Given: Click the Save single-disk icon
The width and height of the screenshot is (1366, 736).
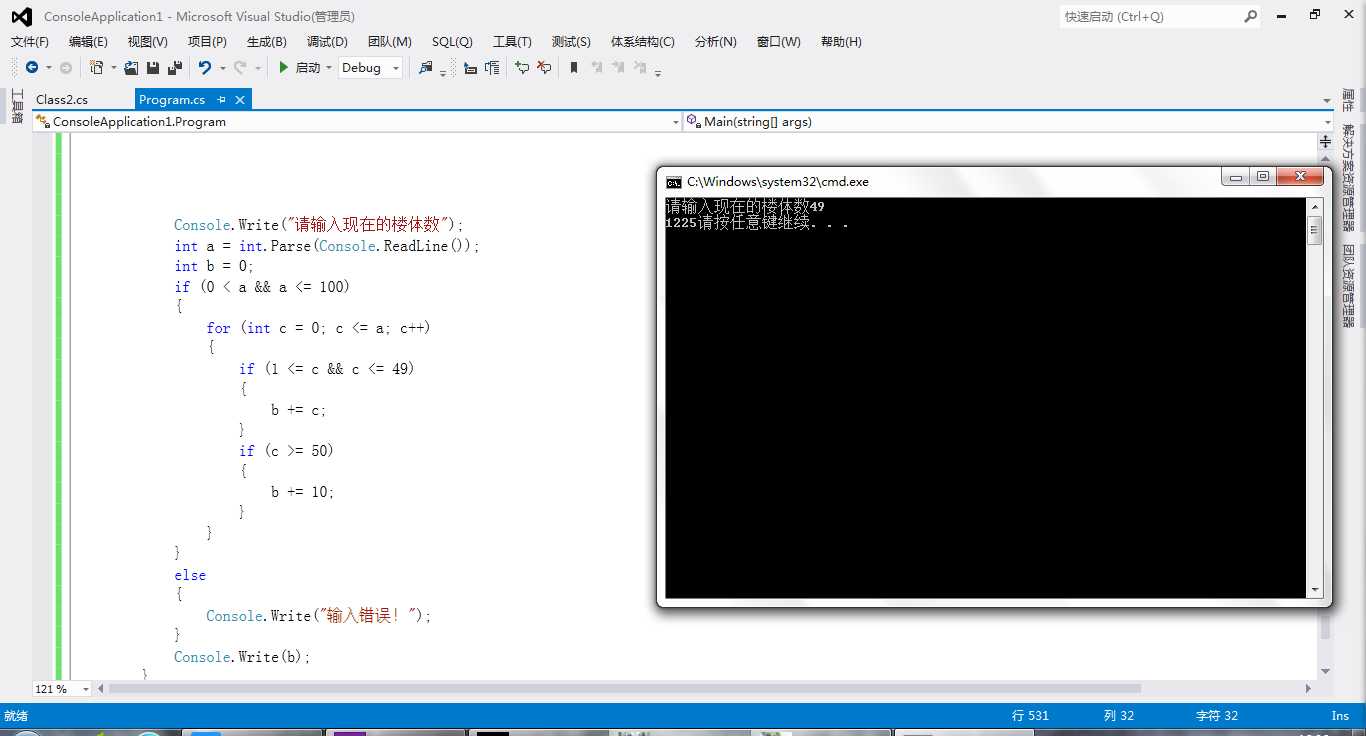Looking at the screenshot, I should [x=153, y=67].
